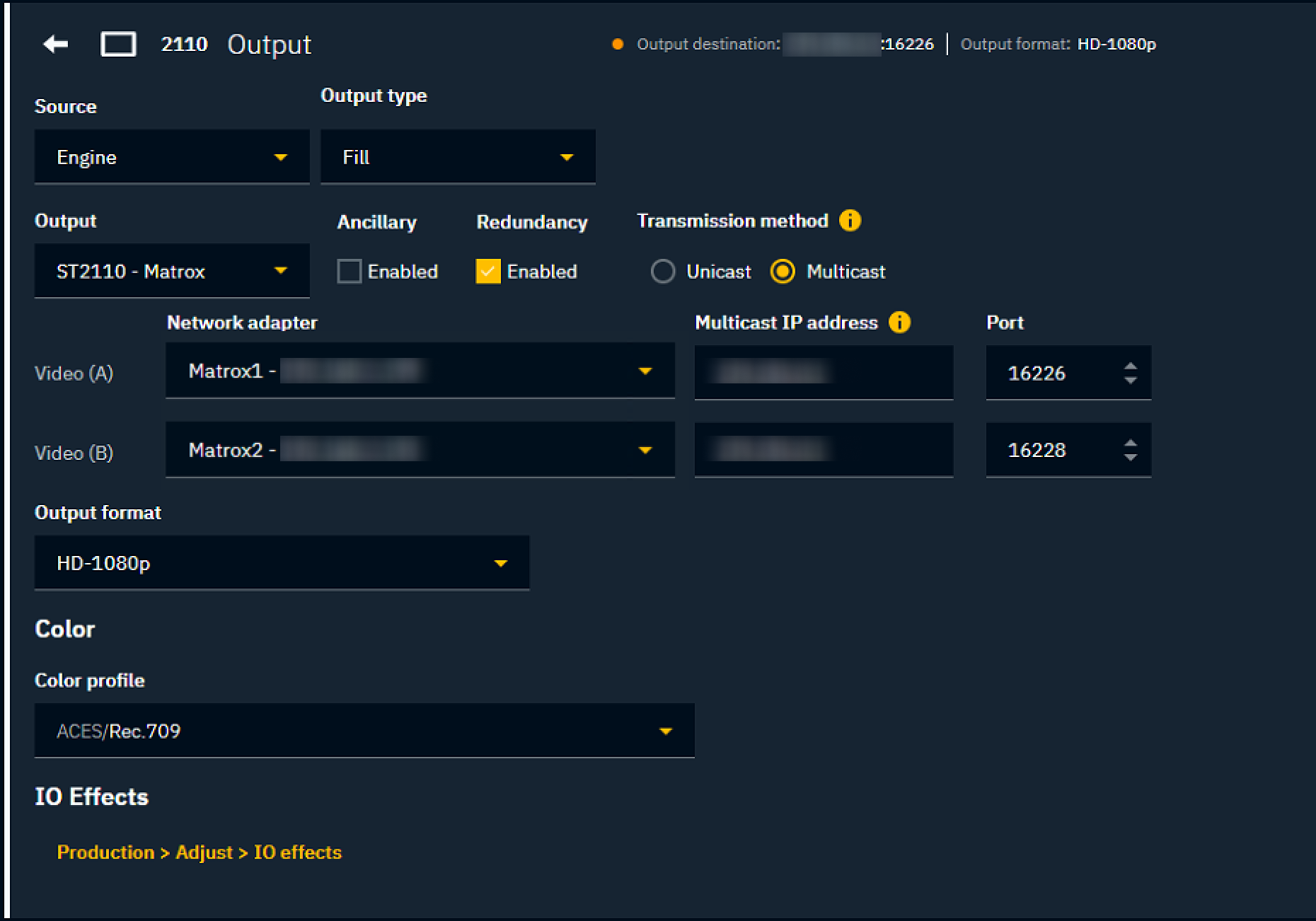Click the Multicast IP address info icon
Viewport: 1316px width, 921px height.
click(899, 323)
